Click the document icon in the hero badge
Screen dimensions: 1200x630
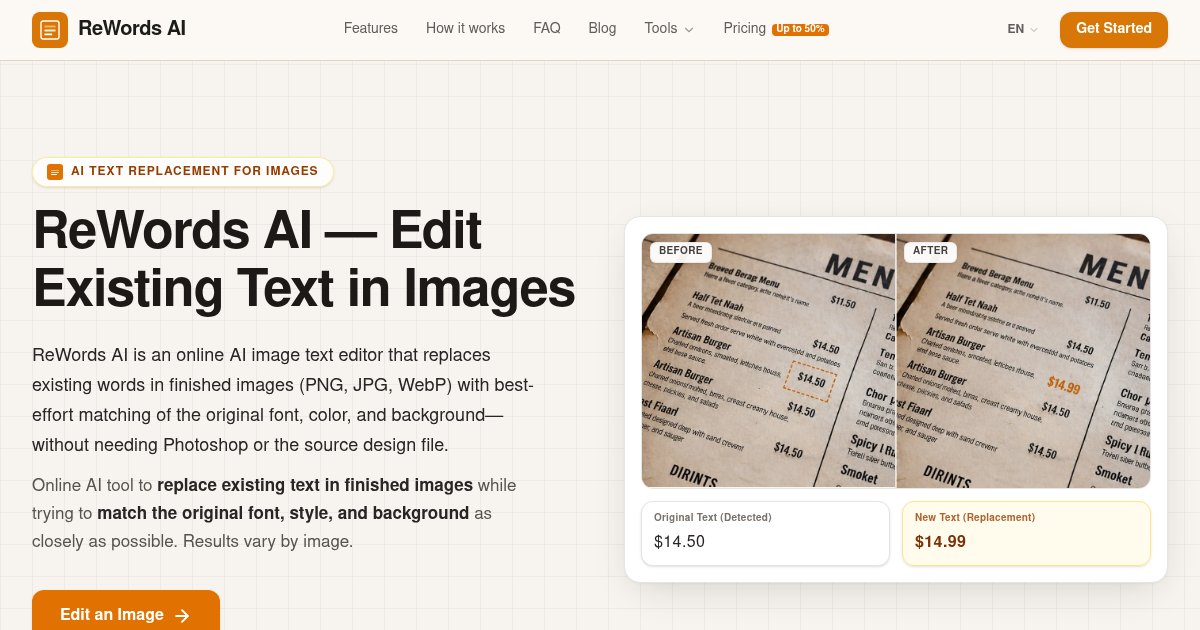click(55, 172)
